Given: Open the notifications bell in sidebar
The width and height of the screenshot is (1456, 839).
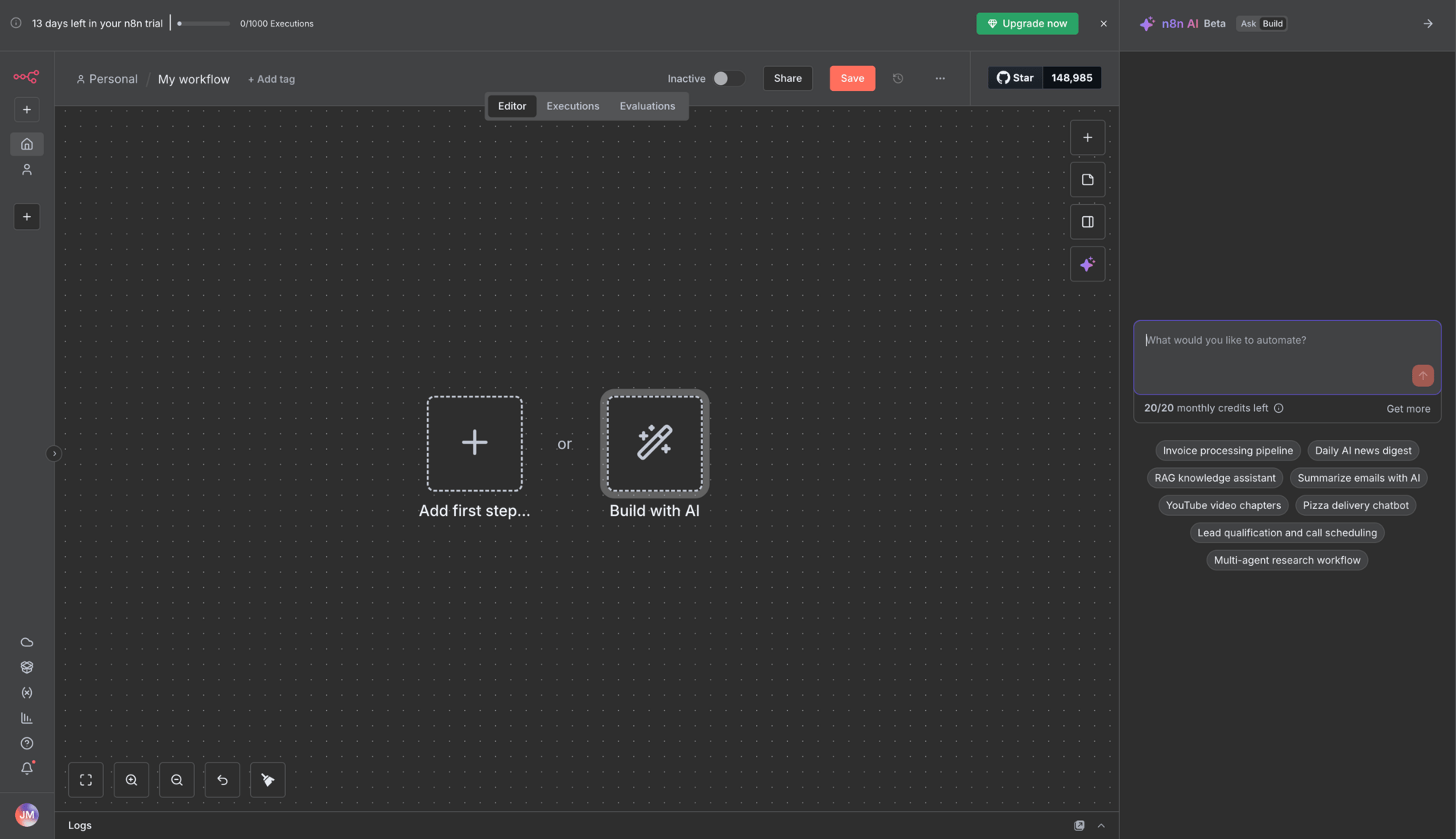Looking at the screenshot, I should click(x=27, y=768).
